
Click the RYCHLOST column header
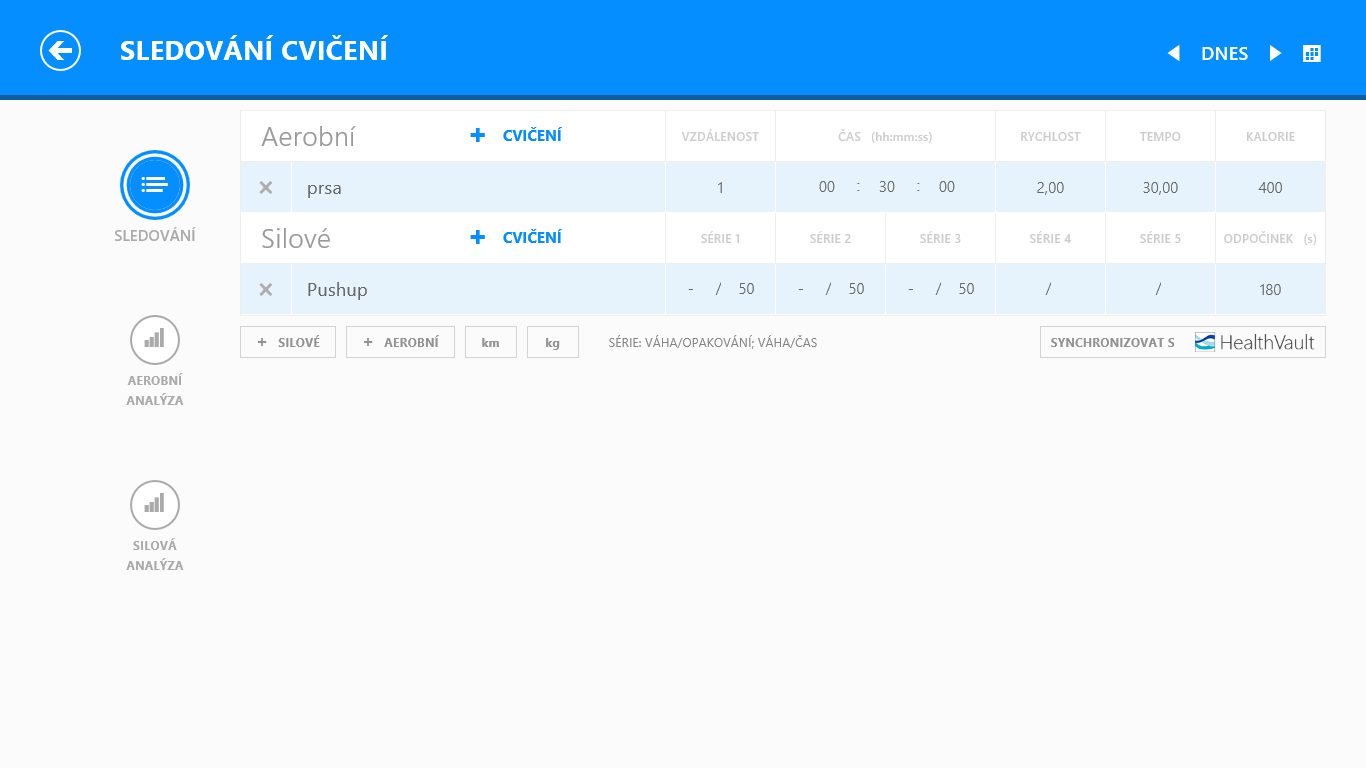coord(1050,136)
